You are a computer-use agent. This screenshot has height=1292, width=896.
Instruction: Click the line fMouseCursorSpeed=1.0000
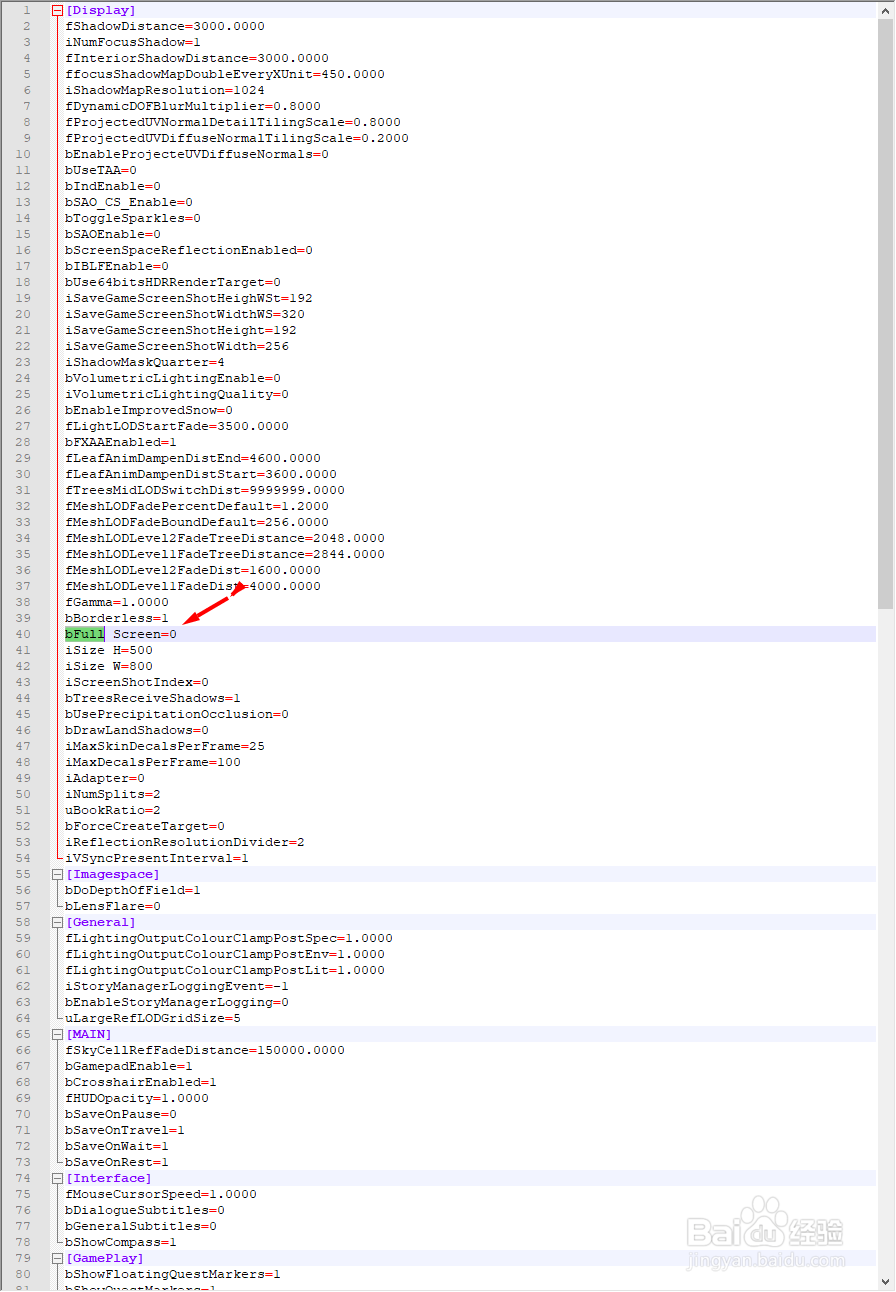(161, 1194)
